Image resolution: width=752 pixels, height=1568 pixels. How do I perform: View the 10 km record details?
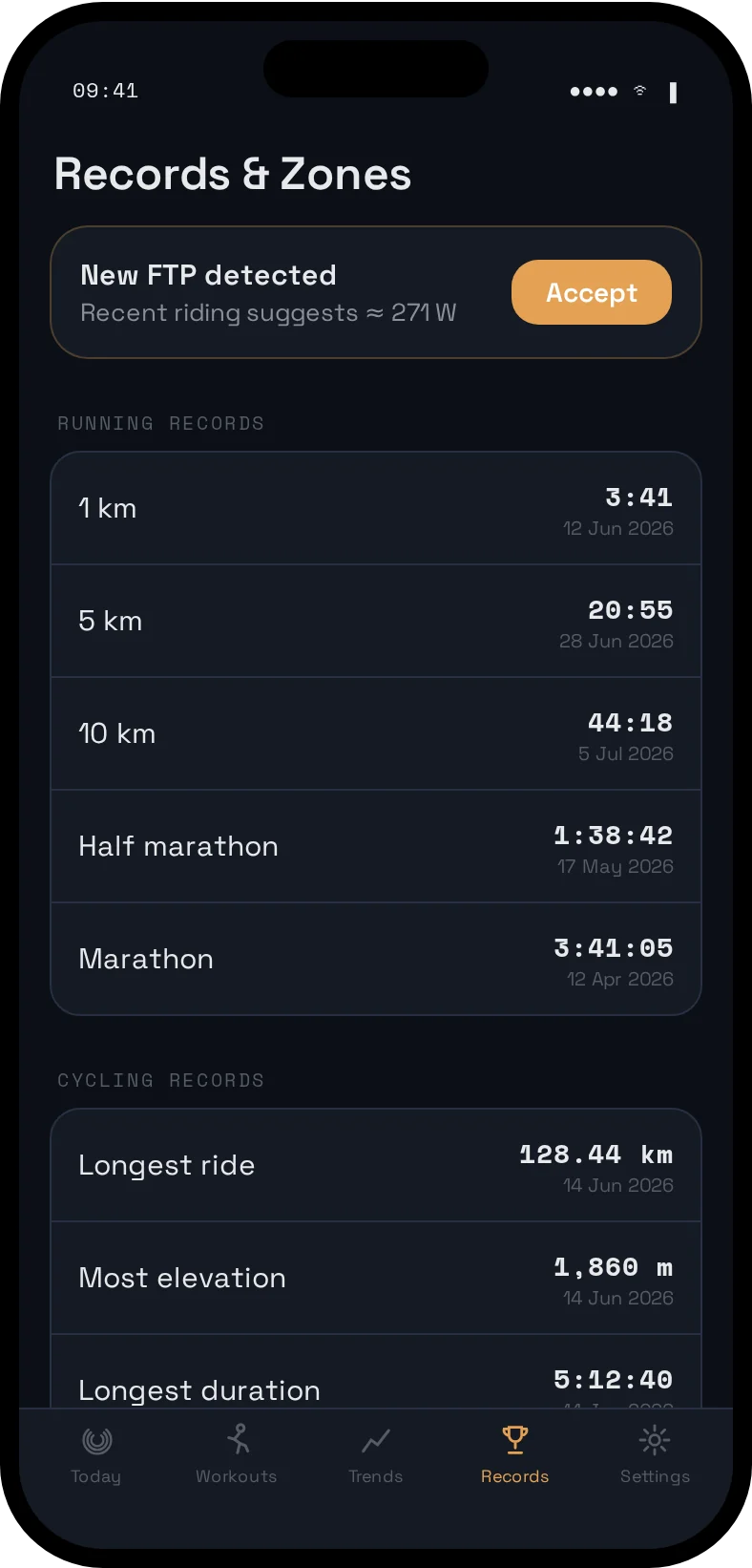(376, 733)
